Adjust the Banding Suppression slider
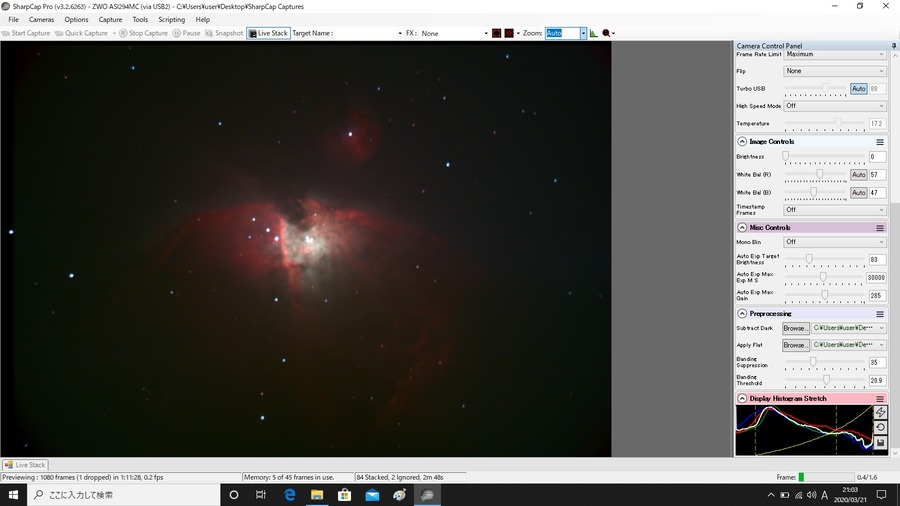The image size is (900, 506). 813,361
